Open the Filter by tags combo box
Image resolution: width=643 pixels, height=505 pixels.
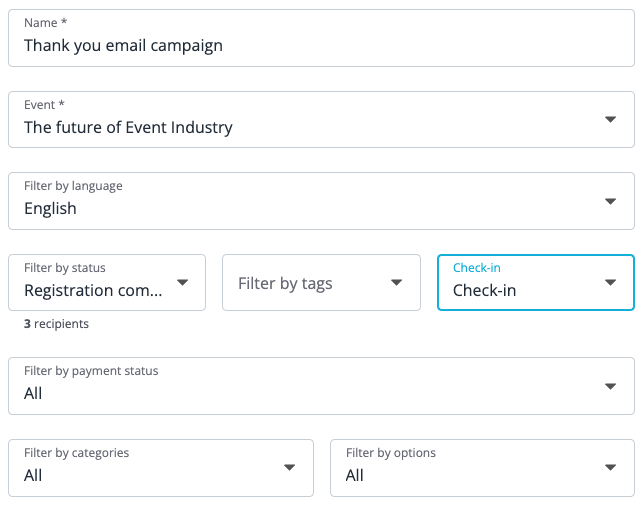coord(322,282)
